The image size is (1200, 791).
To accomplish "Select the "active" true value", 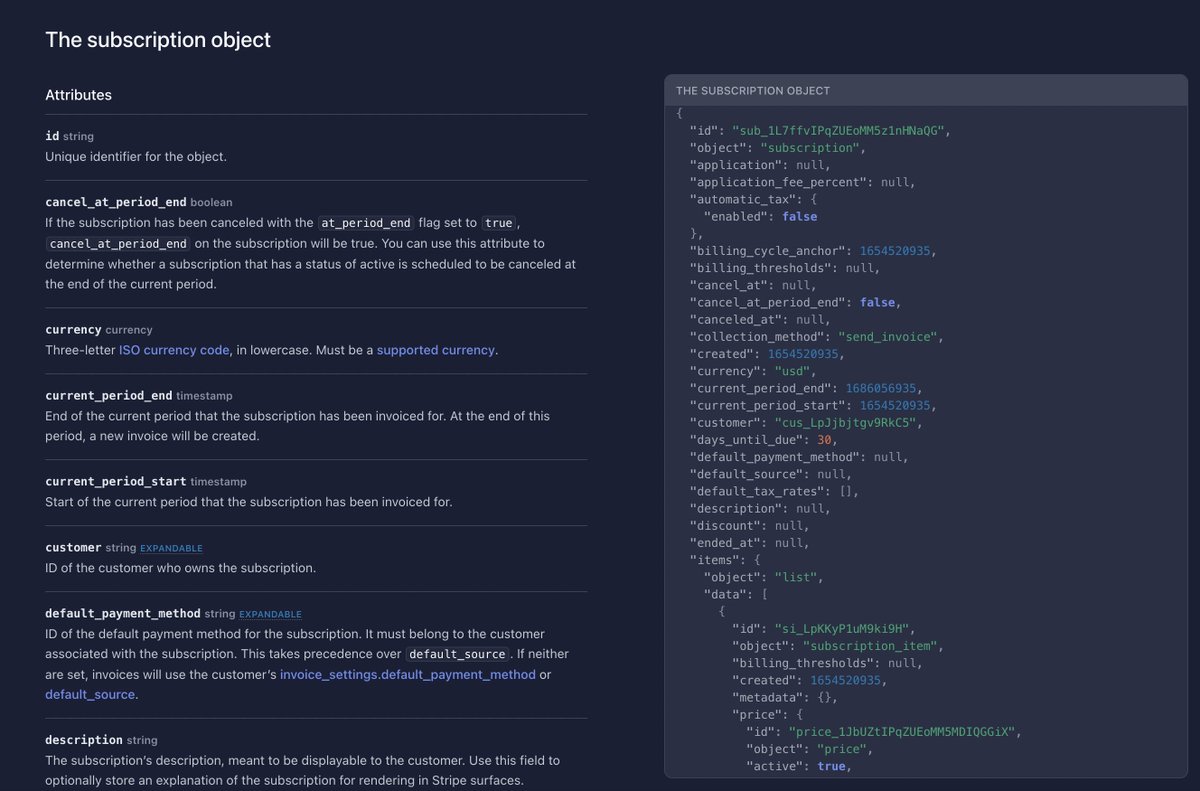I will [x=832, y=766].
